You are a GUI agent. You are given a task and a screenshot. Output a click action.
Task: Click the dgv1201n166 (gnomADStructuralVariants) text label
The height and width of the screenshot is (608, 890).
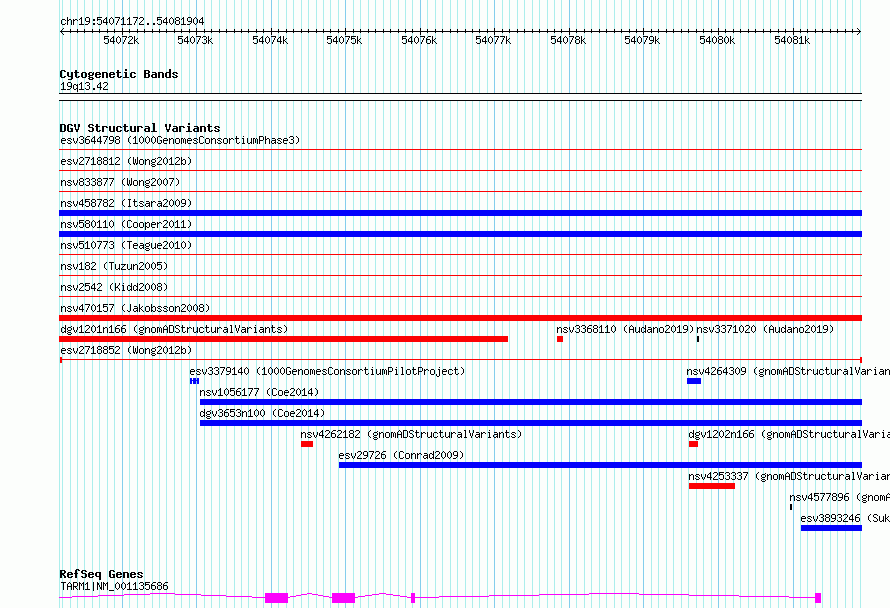pyautogui.click(x=174, y=329)
